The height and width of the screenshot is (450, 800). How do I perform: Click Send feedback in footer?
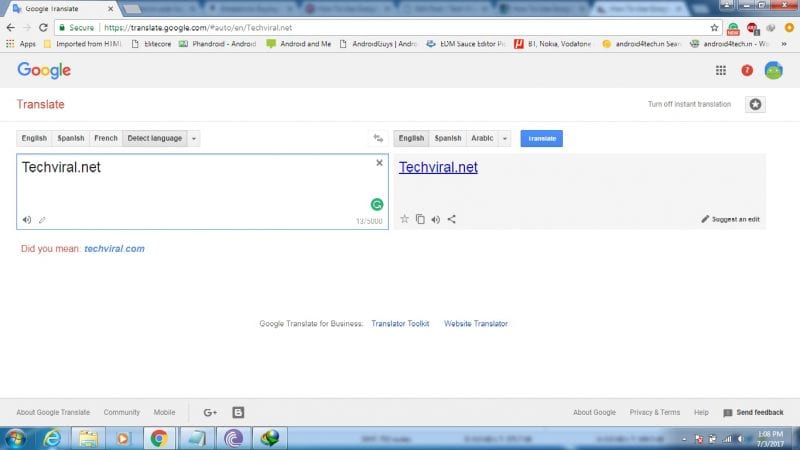click(754, 412)
